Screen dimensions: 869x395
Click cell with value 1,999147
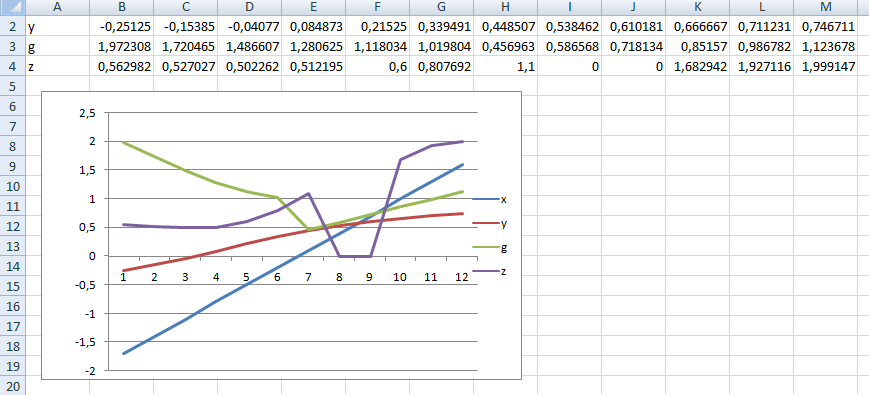[x=826, y=66]
